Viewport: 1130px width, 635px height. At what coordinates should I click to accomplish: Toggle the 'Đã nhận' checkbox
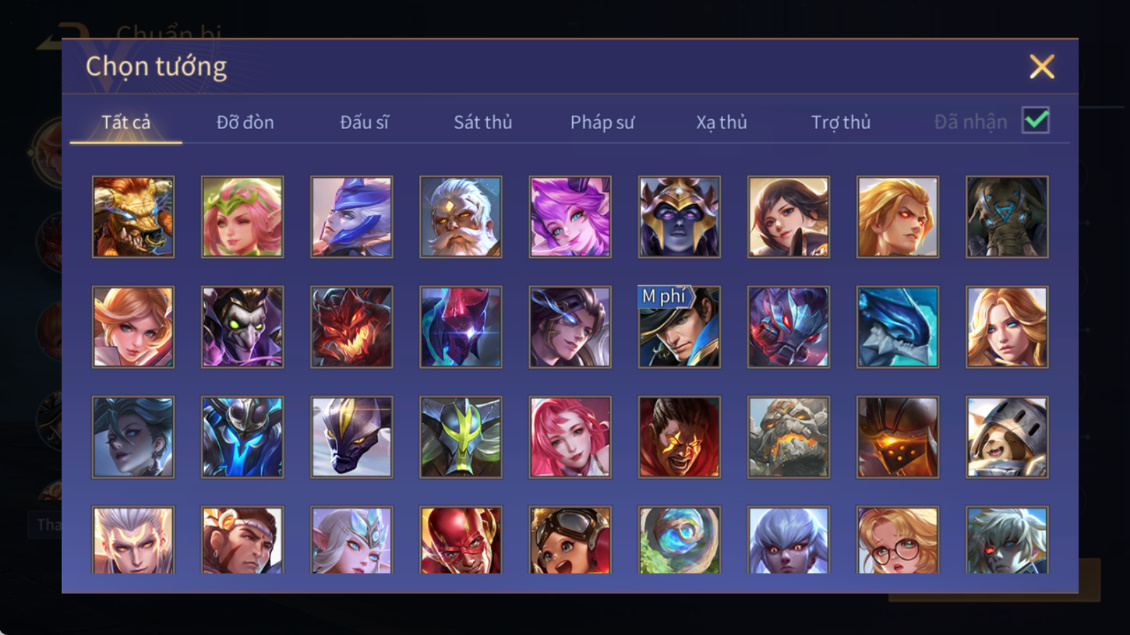point(1036,120)
